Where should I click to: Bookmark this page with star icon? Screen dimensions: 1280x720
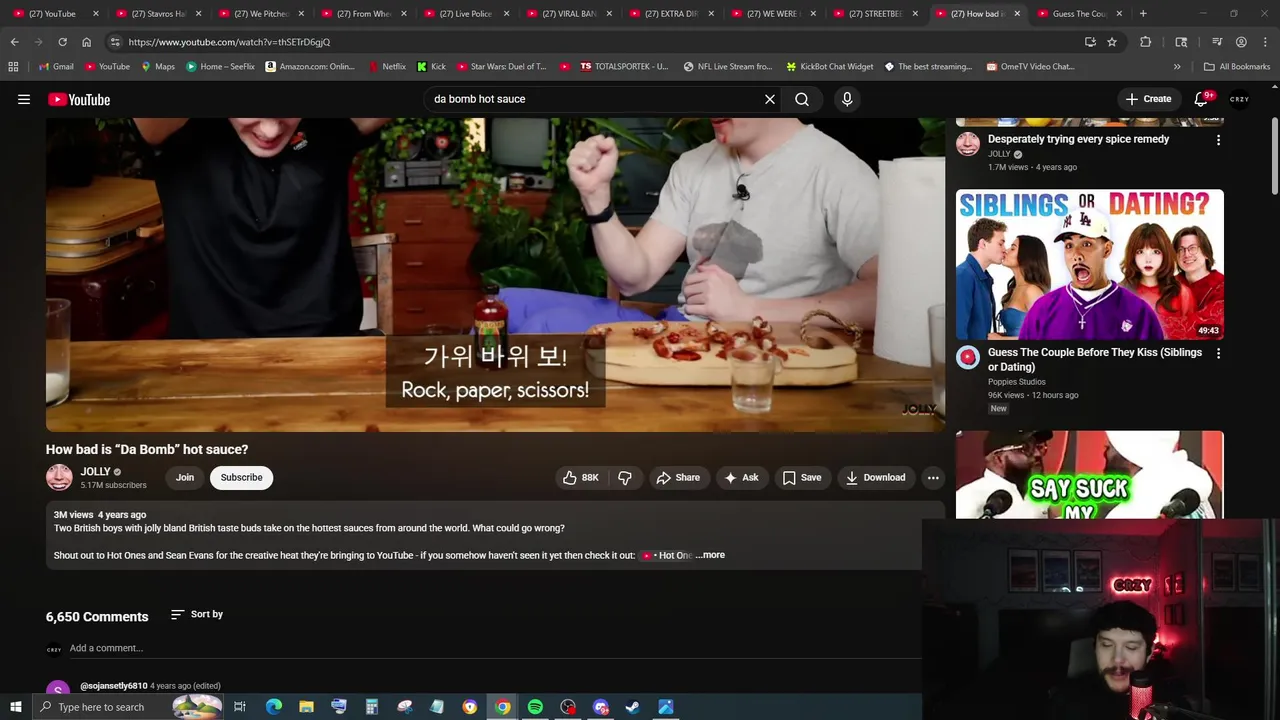(1112, 42)
